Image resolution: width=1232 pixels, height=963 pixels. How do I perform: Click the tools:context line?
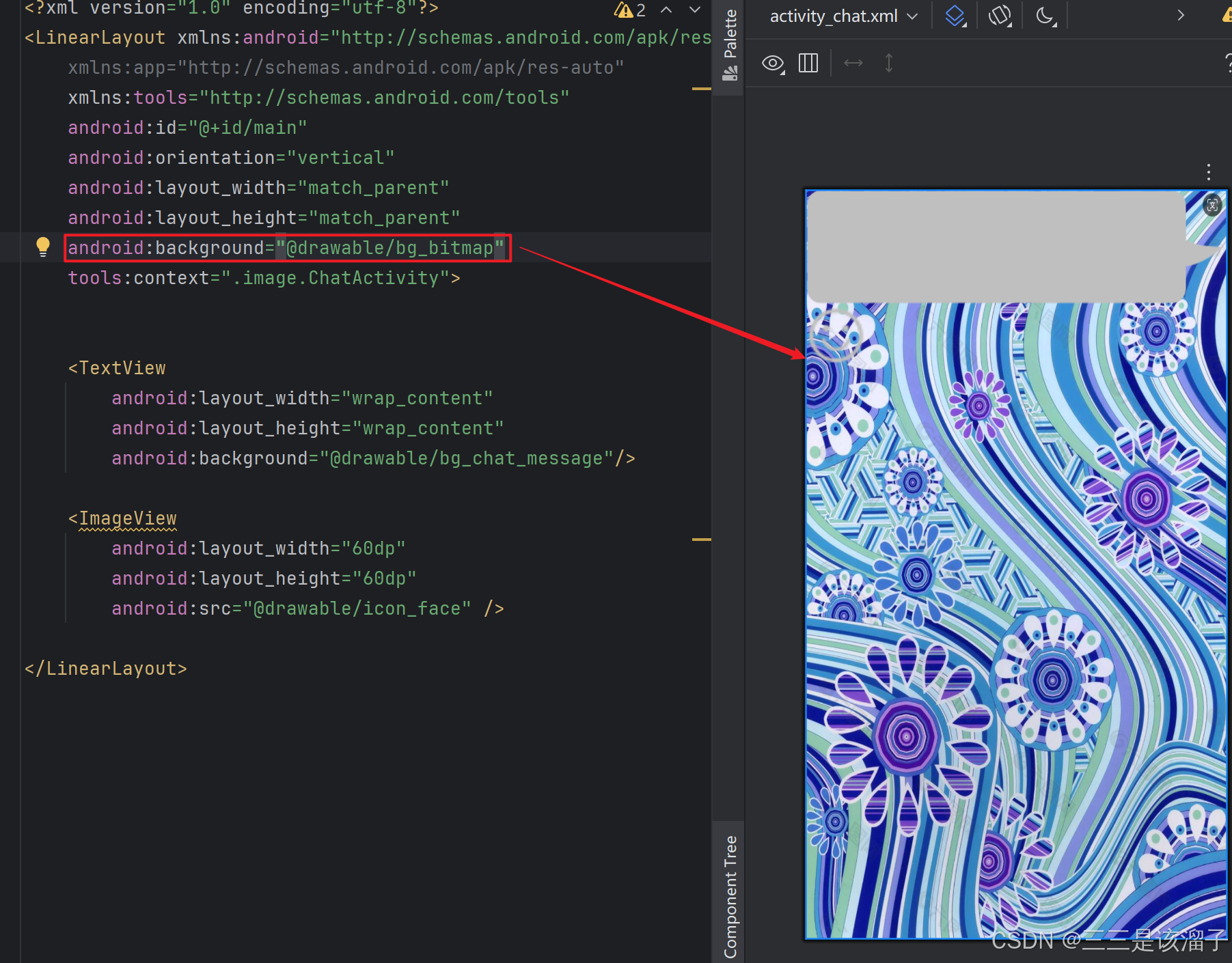(264, 278)
